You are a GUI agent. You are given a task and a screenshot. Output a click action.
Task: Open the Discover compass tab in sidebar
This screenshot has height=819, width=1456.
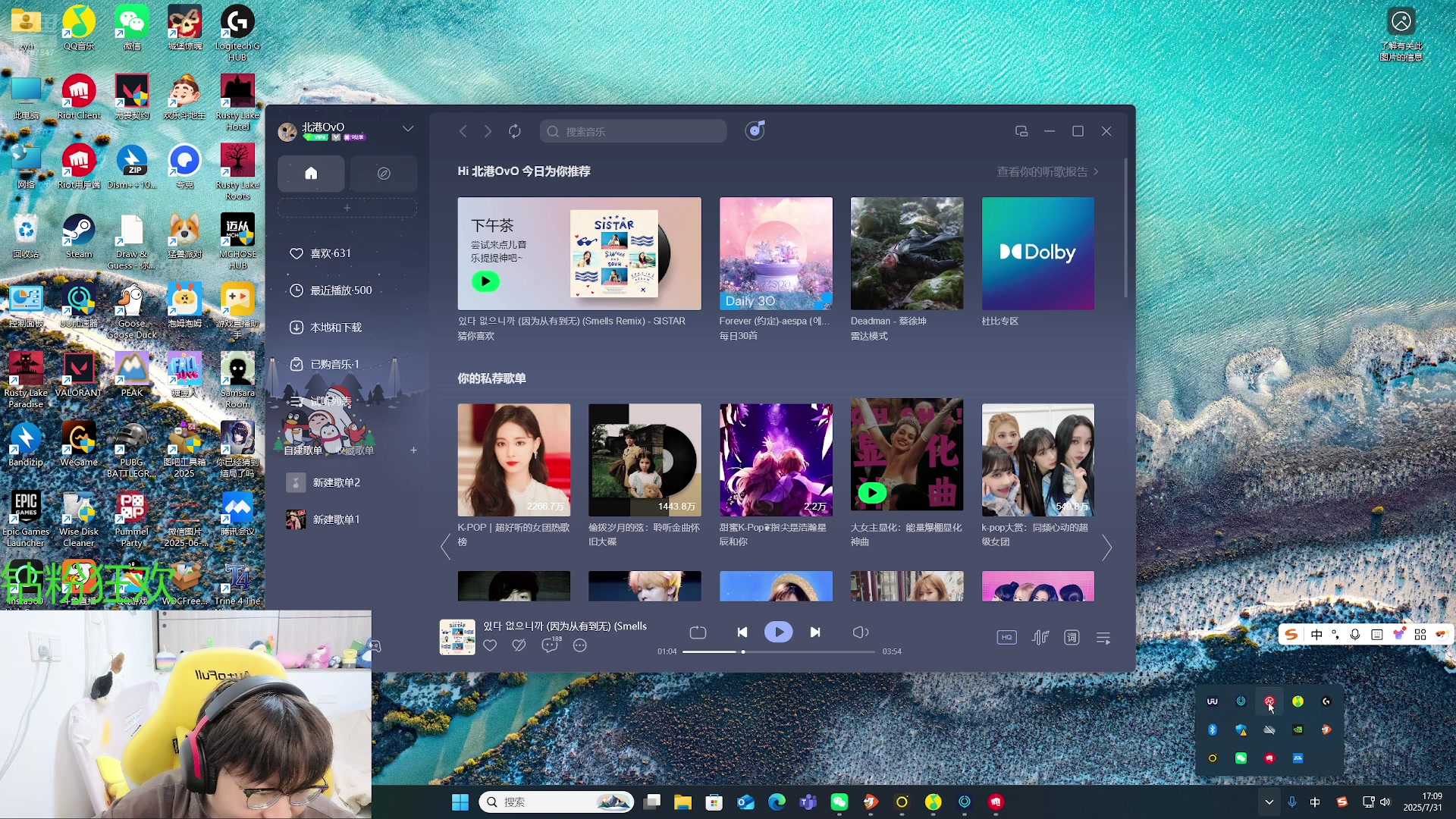tap(384, 173)
